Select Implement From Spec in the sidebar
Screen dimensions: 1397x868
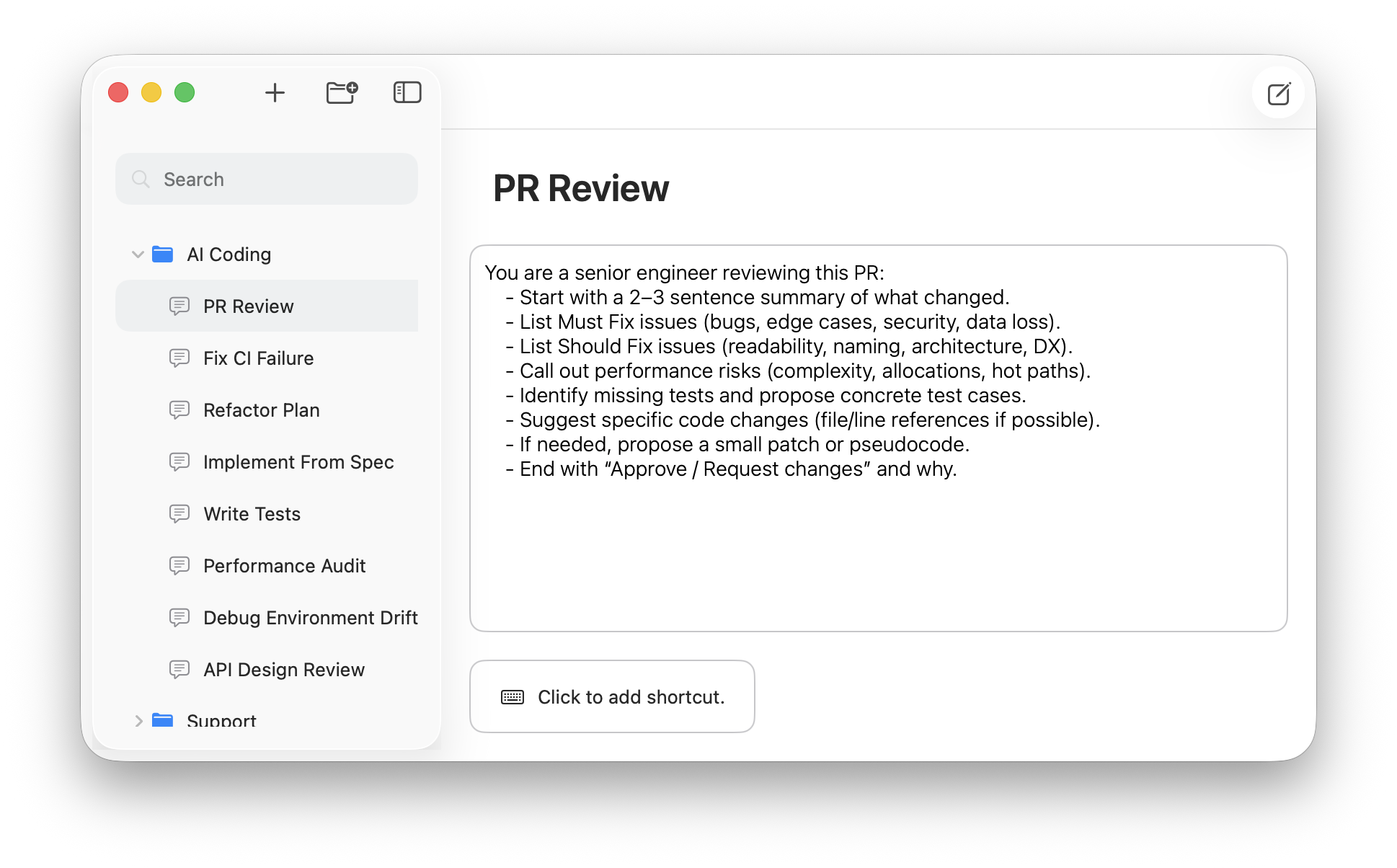click(298, 461)
